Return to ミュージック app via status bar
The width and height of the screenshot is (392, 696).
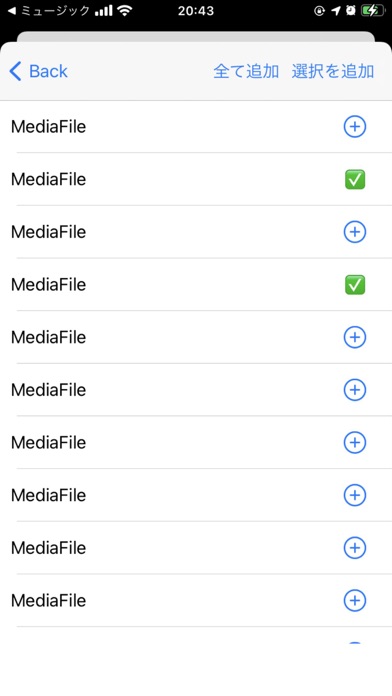[49, 11]
